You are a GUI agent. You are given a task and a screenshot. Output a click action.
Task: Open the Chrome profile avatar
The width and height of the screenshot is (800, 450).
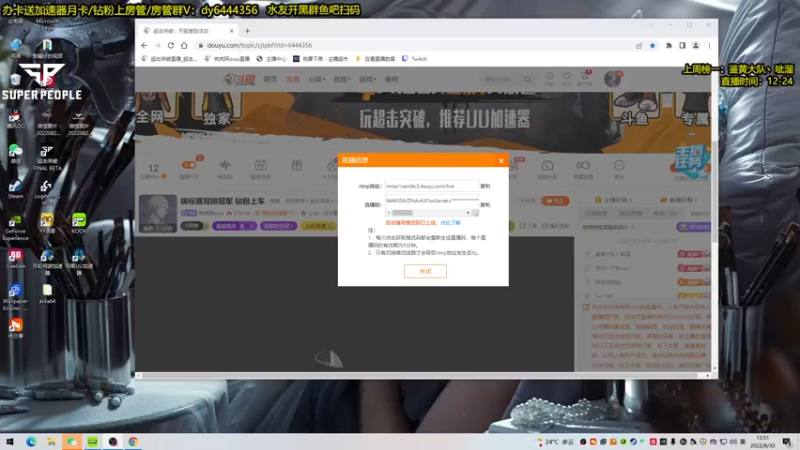coord(695,45)
